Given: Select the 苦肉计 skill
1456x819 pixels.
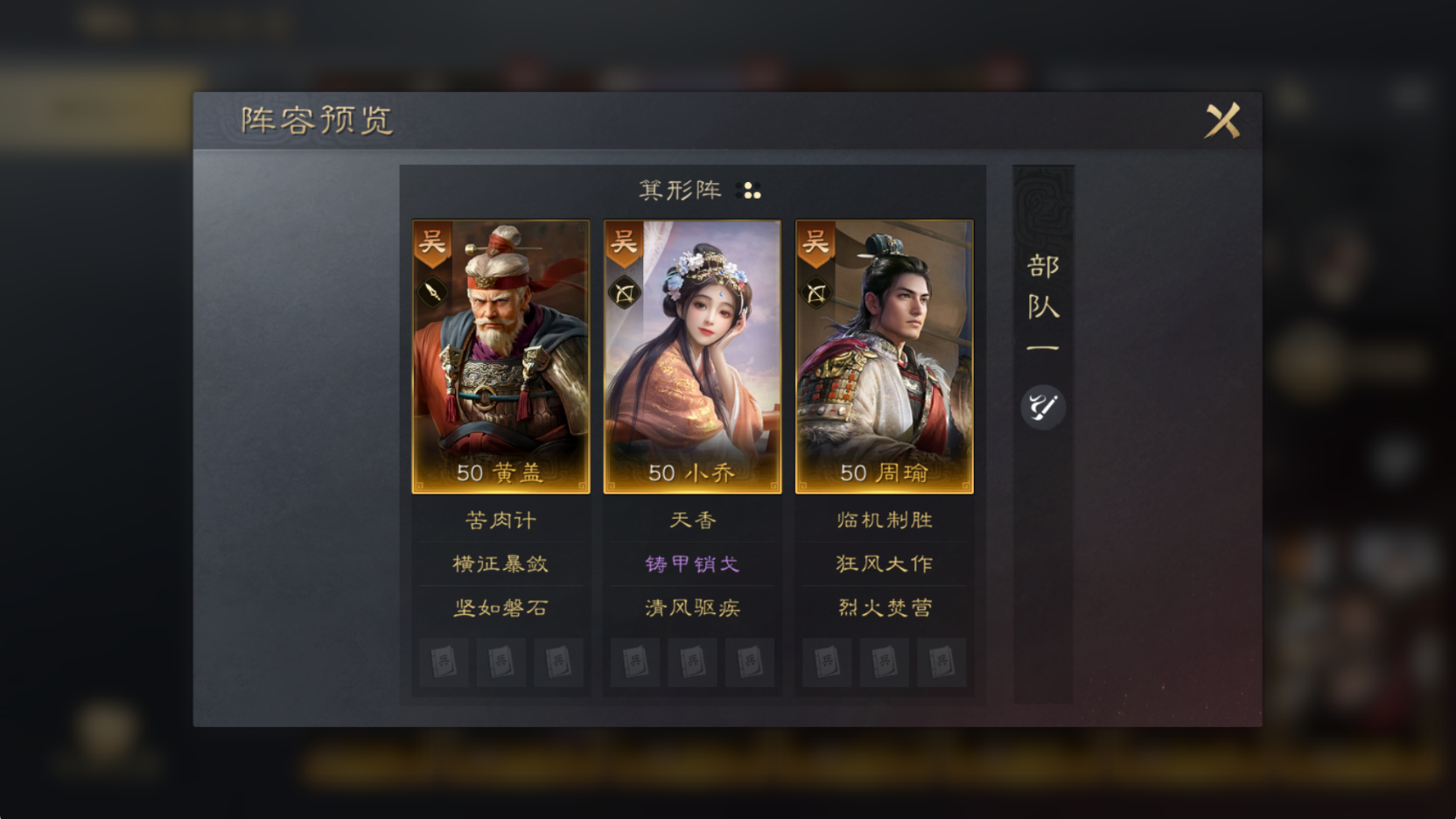Looking at the screenshot, I should [500, 521].
